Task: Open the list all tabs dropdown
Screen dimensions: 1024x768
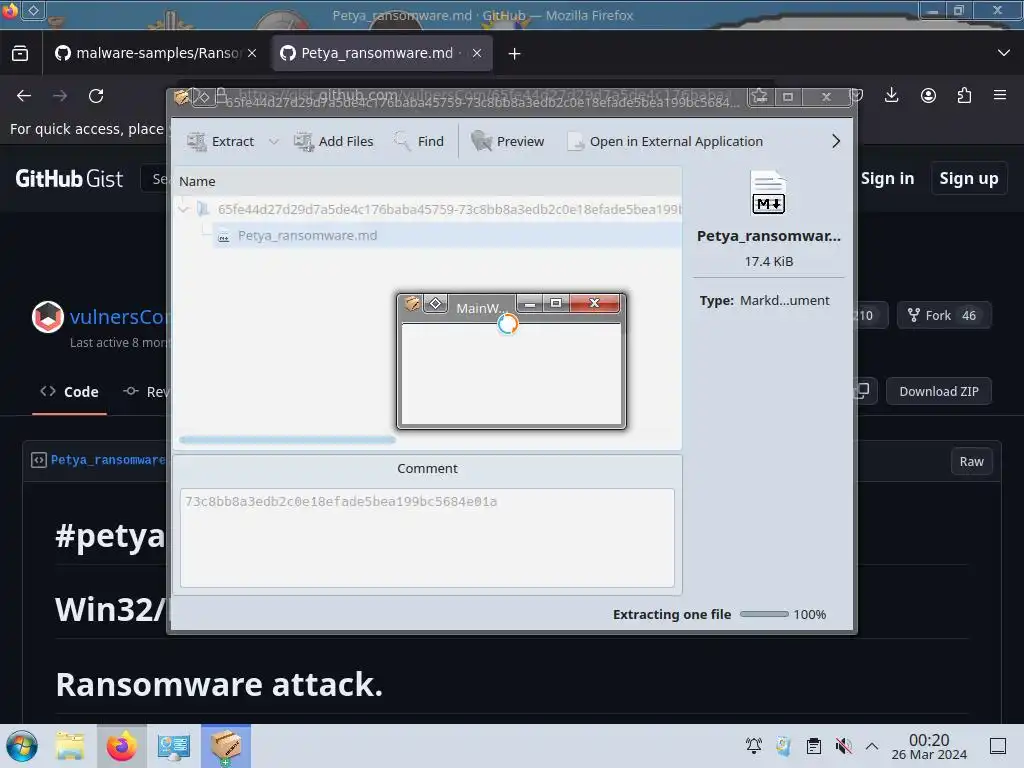Action: coord(1004,53)
